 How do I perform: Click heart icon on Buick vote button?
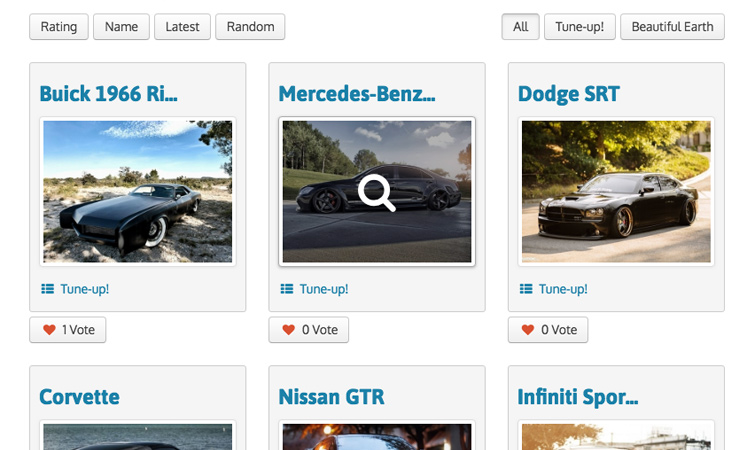(x=49, y=330)
